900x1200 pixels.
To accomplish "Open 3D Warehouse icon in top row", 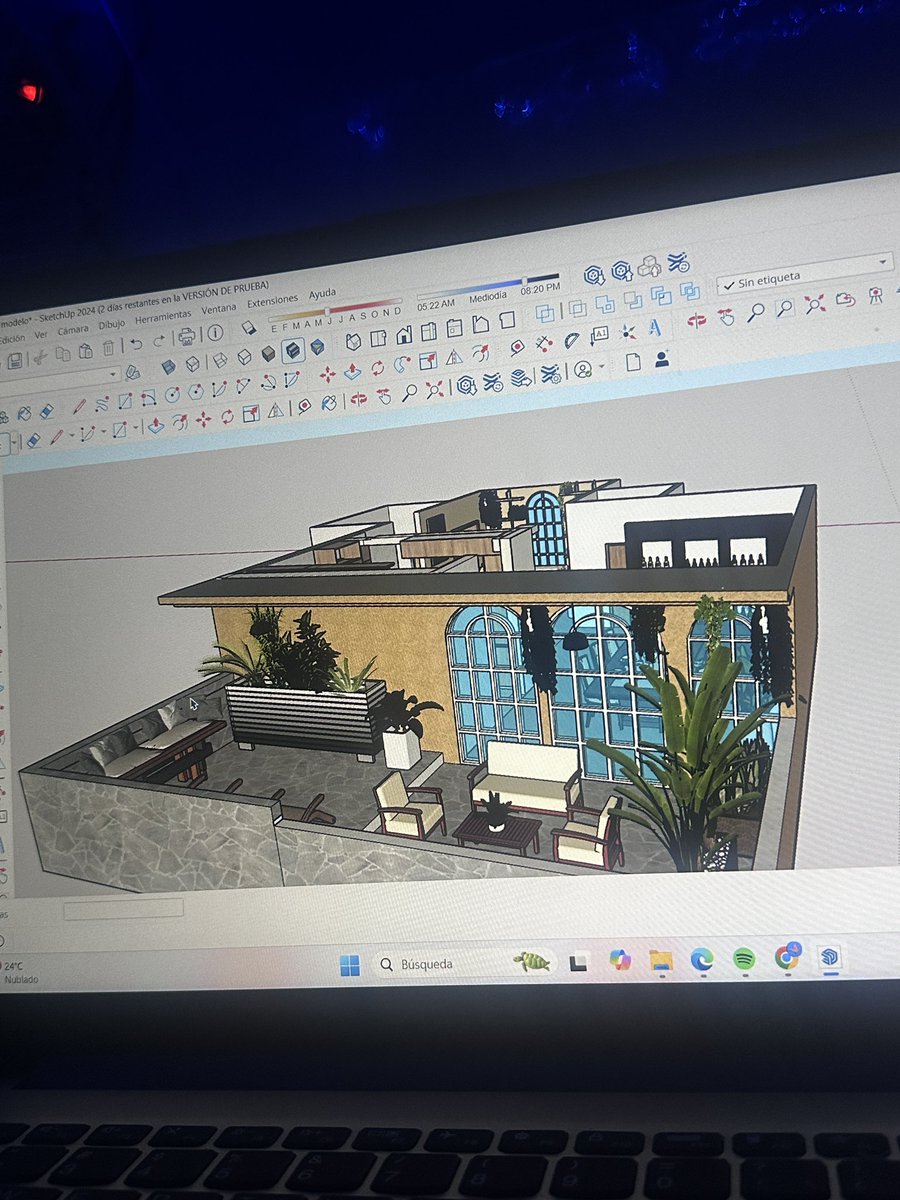I will (594, 274).
